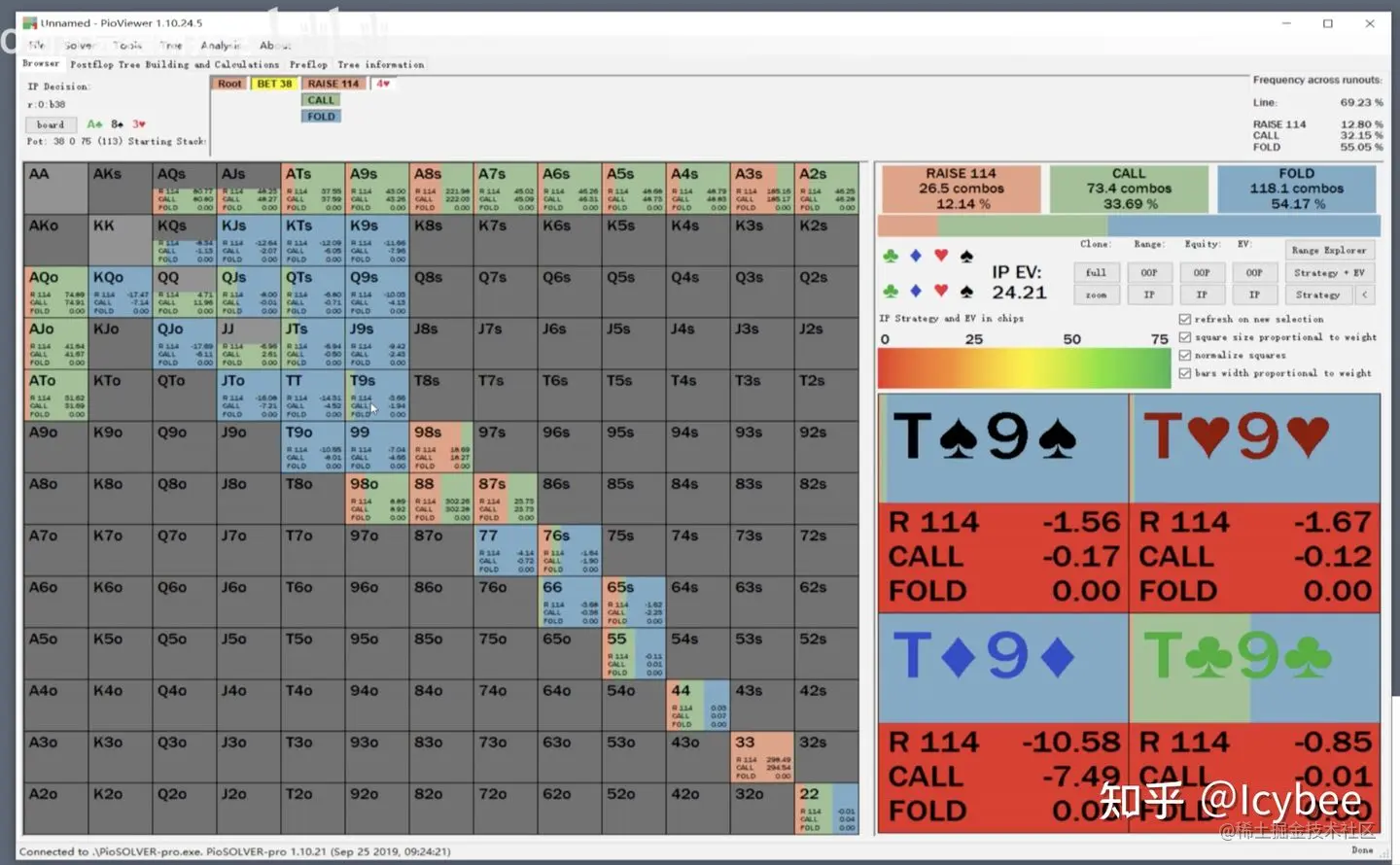Image resolution: width=1400 pixels, height=865 pixels.
Task: Click the '<' collapse button beside Strategy
Action: coord(1365,294)
